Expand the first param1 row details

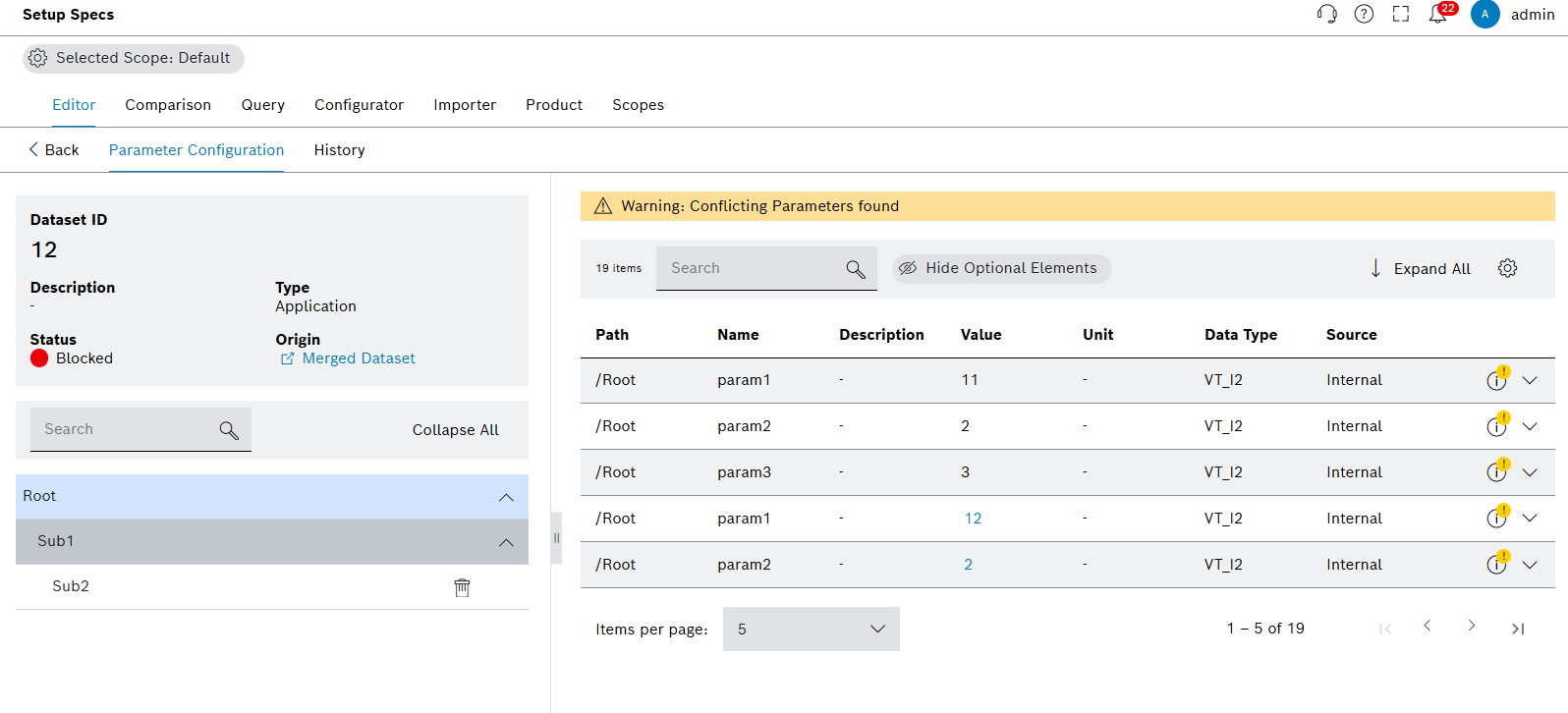[x=1530, y=380]
